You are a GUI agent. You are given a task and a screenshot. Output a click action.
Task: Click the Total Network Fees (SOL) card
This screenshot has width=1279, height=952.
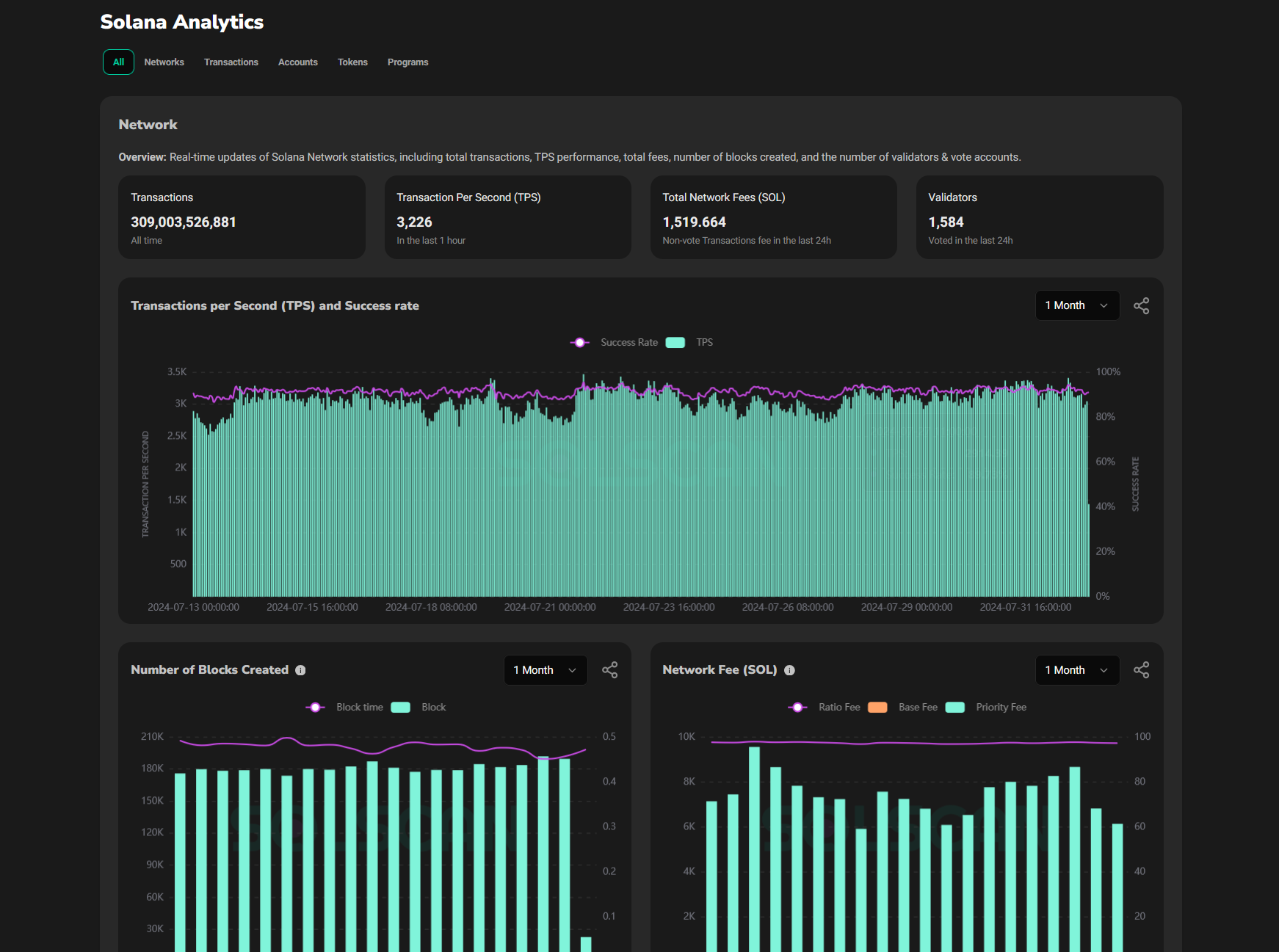coord(773,217)
